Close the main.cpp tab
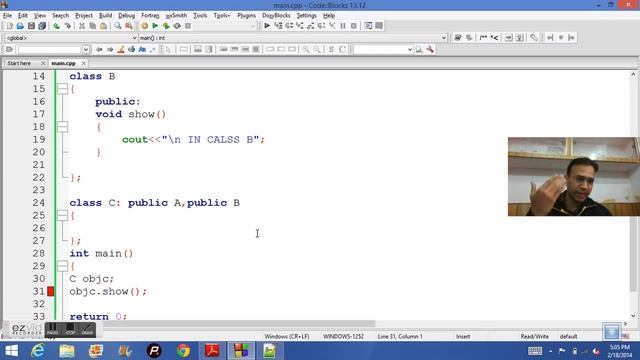 tap(83, 63)
